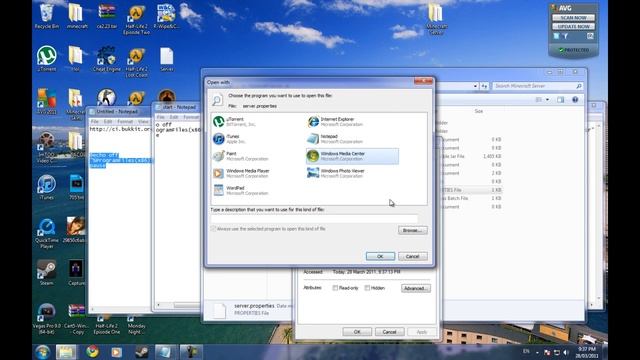The image size is (640, 360).
Task: Click the Search Minecraft Server box
Action: click(537, 86)
